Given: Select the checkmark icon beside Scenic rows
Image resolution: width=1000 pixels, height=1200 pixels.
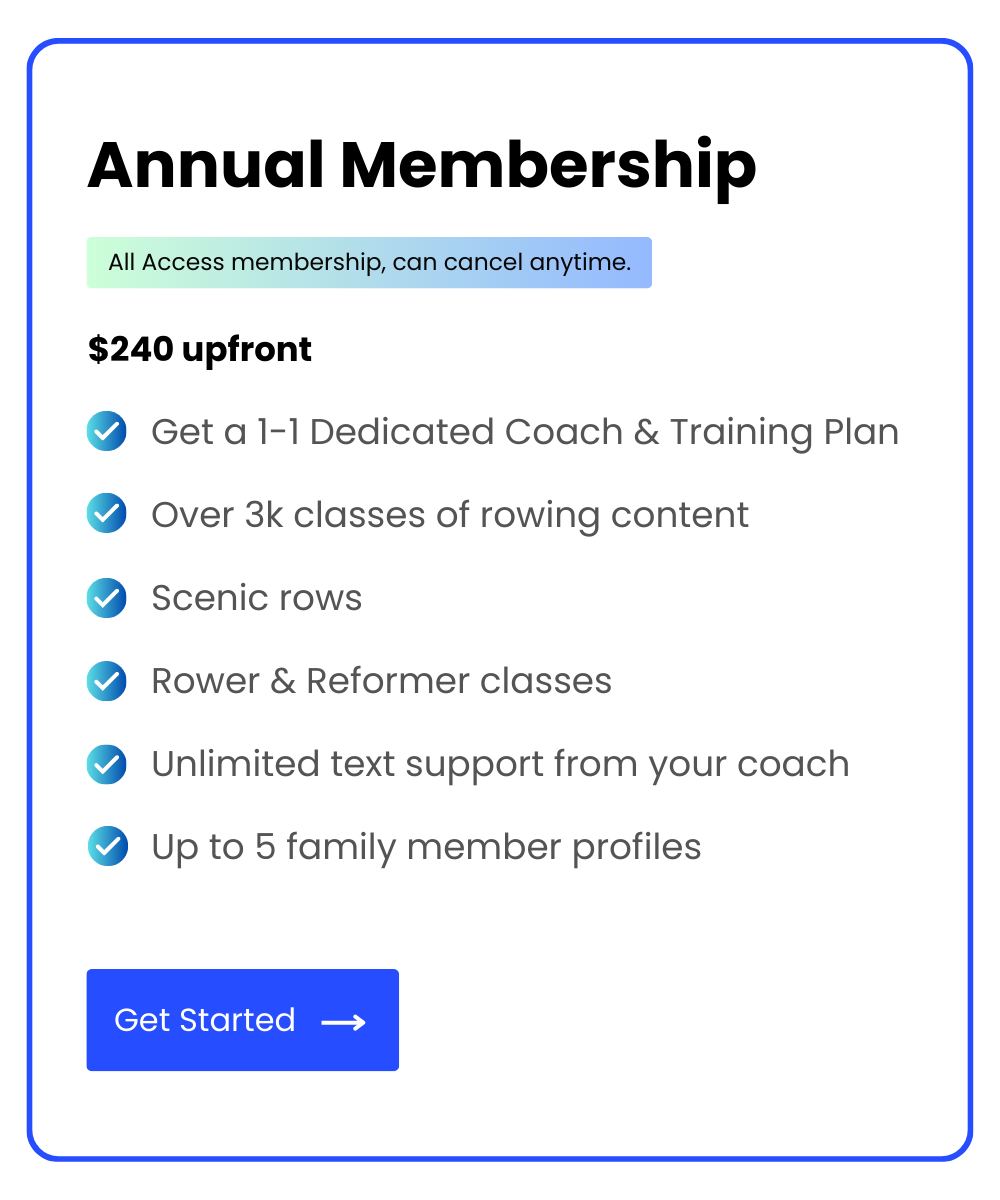Looking at the screenshot, I should (x=107, y=598).
